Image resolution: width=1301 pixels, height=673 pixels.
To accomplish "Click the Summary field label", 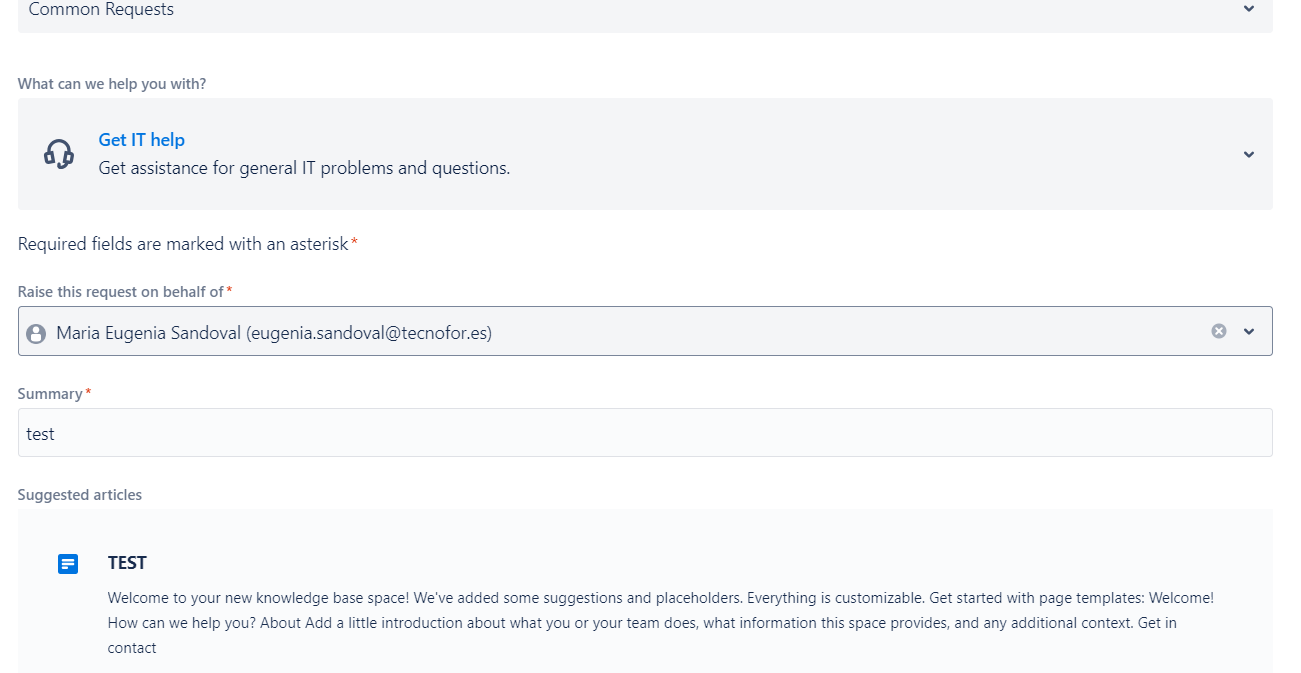I will tap(50, 394).
